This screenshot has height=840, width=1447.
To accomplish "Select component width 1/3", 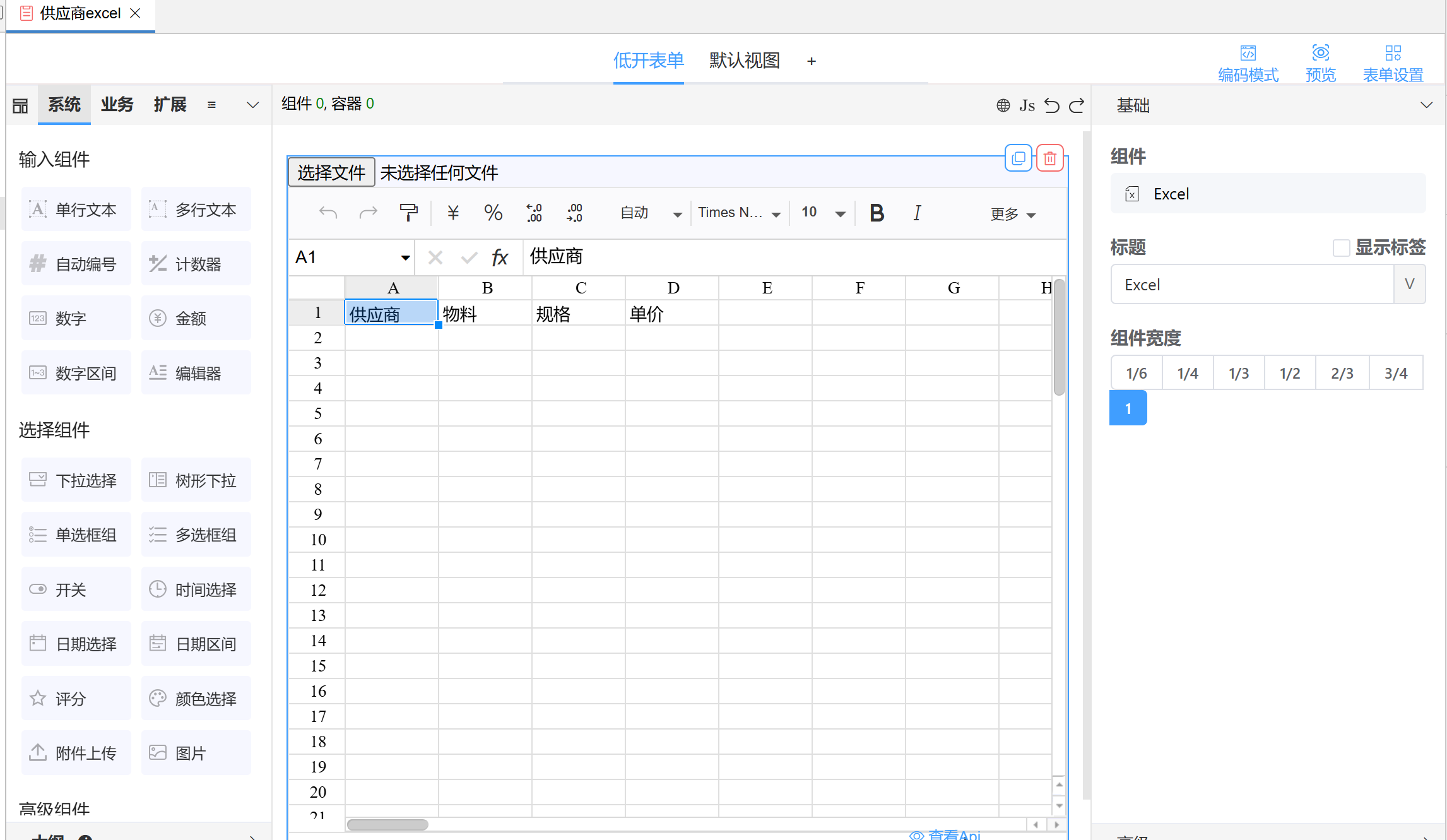I will pyautogui.click(x=1238, y=373).
